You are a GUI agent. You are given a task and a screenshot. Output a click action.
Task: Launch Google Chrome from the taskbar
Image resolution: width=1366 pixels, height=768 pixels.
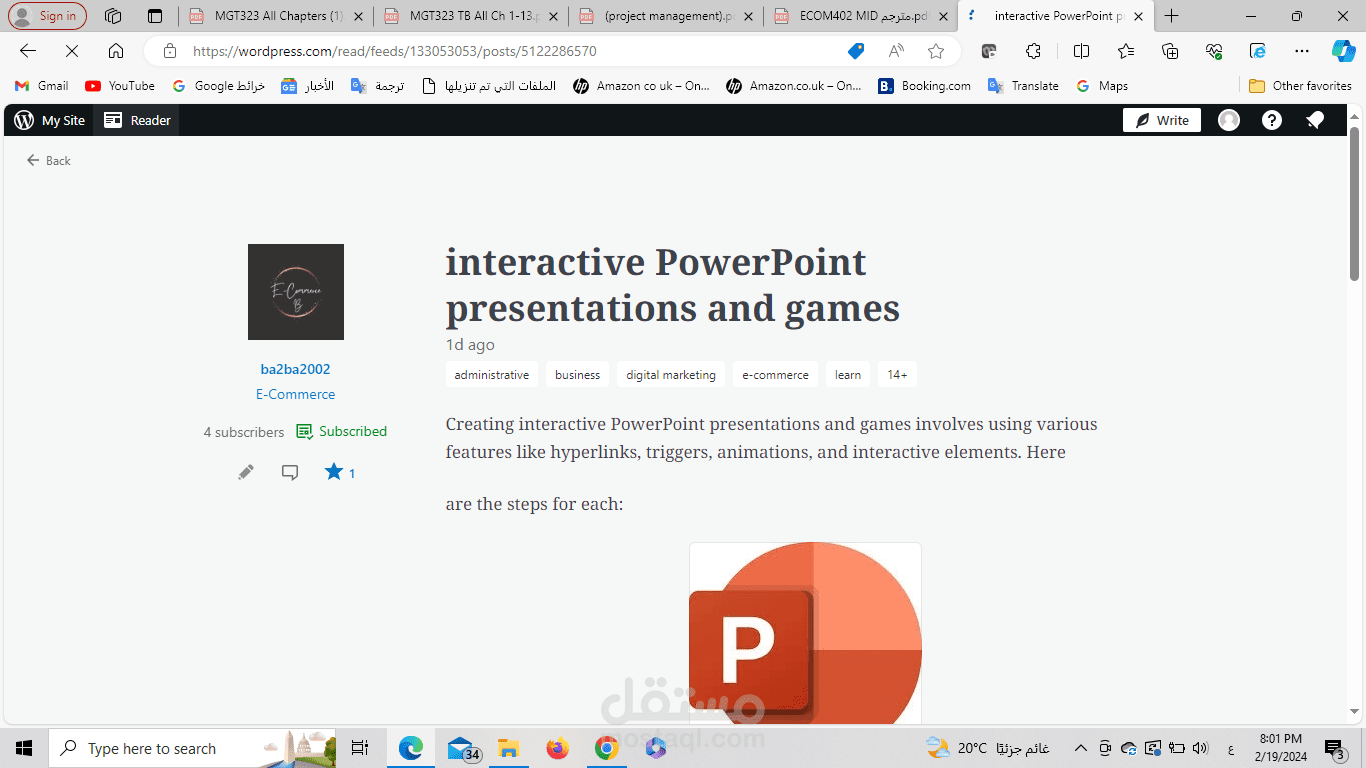606,748
